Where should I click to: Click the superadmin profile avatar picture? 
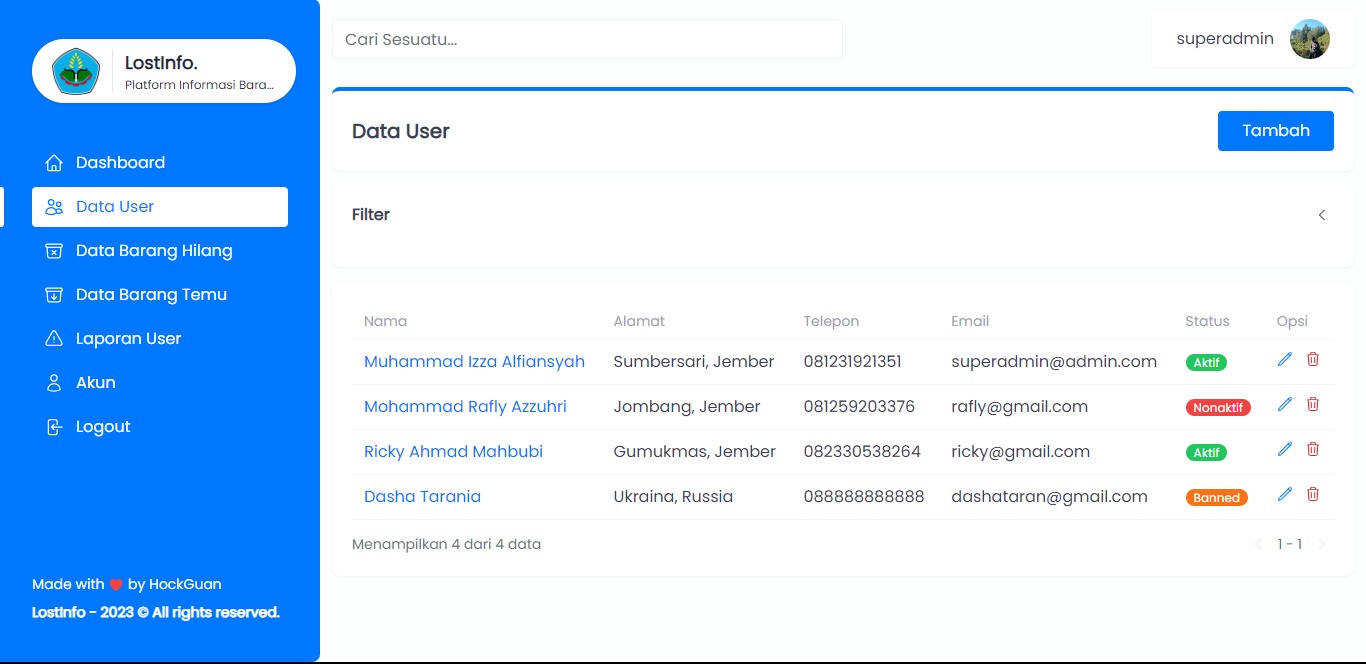(1309, 39)
